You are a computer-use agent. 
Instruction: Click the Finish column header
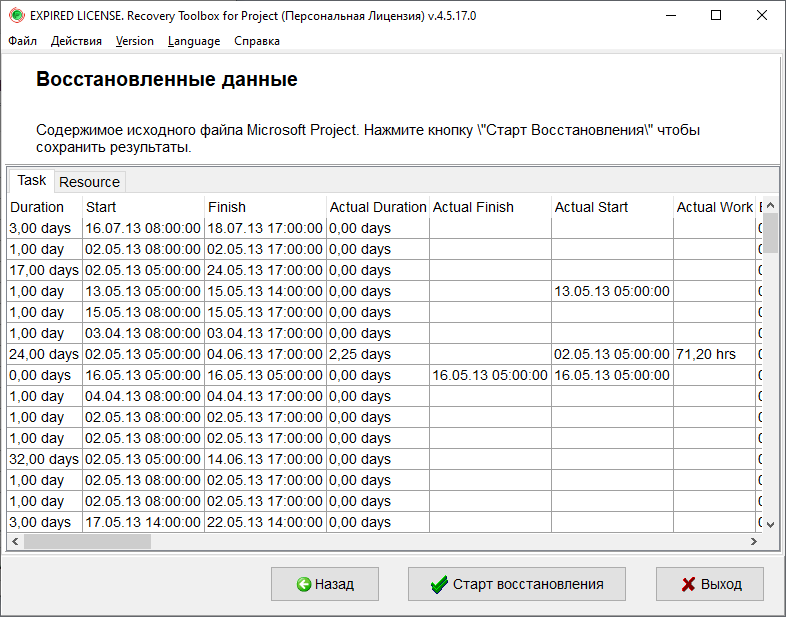tap(266, 207)
